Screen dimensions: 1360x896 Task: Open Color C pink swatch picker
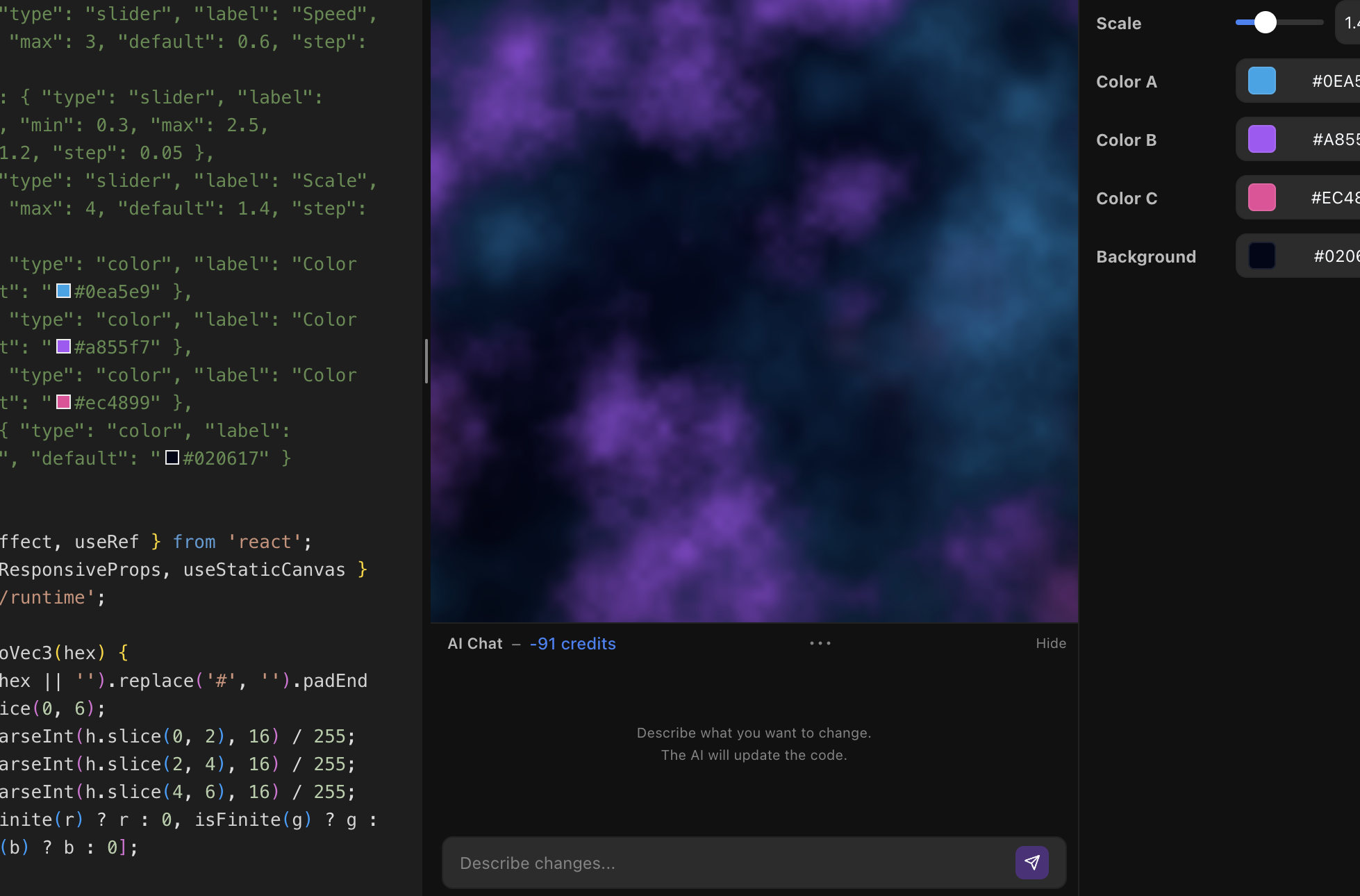coord(1262,198)
